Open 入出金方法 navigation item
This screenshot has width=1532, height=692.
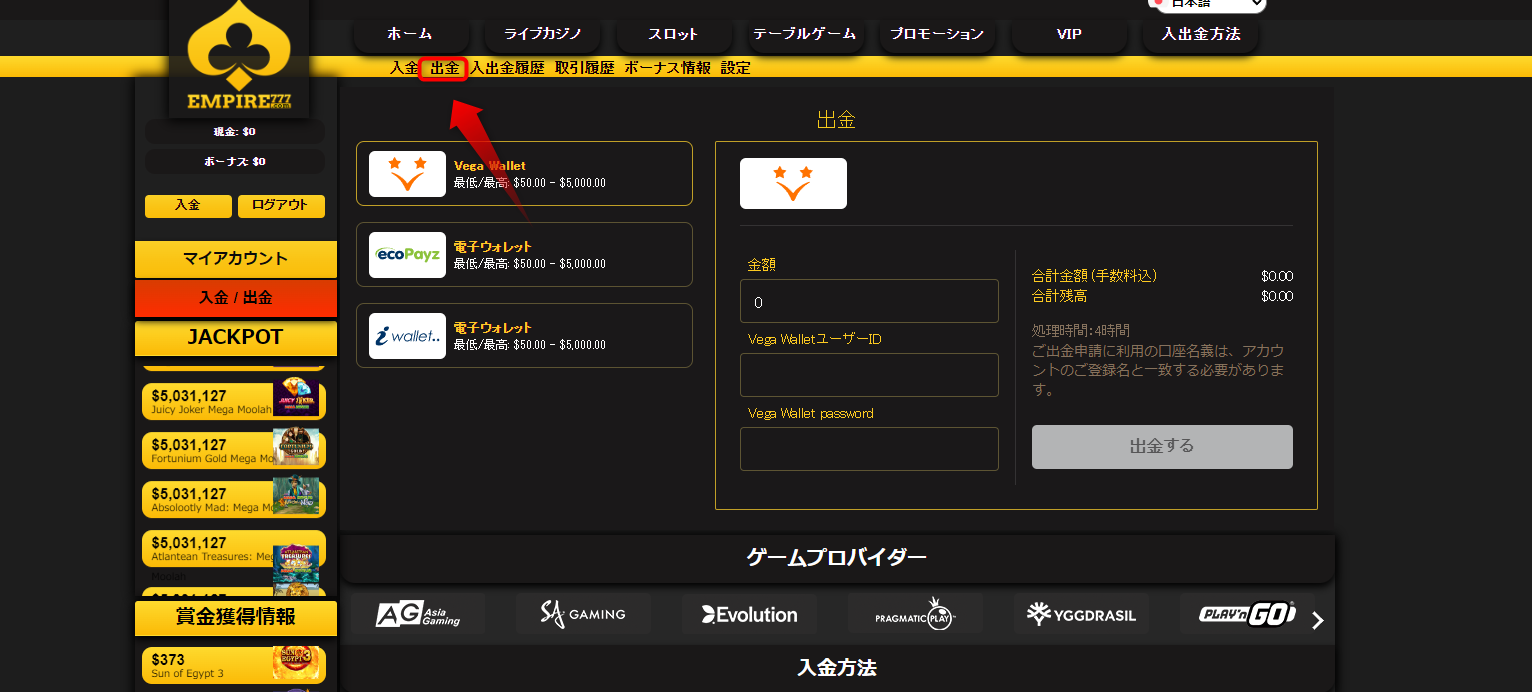1201,34
